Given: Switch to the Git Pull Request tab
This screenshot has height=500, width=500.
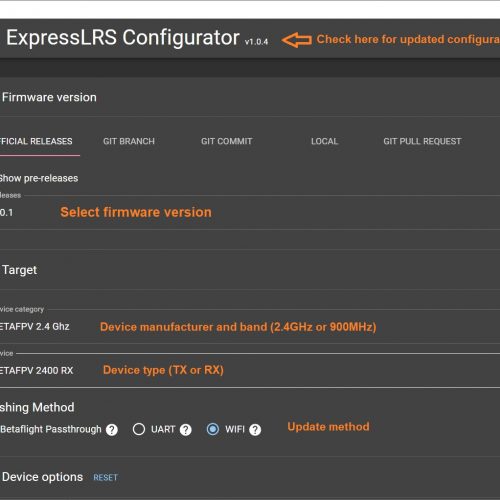Looking at the screenshot, I should pyautogui.click(x=422, y=141).
